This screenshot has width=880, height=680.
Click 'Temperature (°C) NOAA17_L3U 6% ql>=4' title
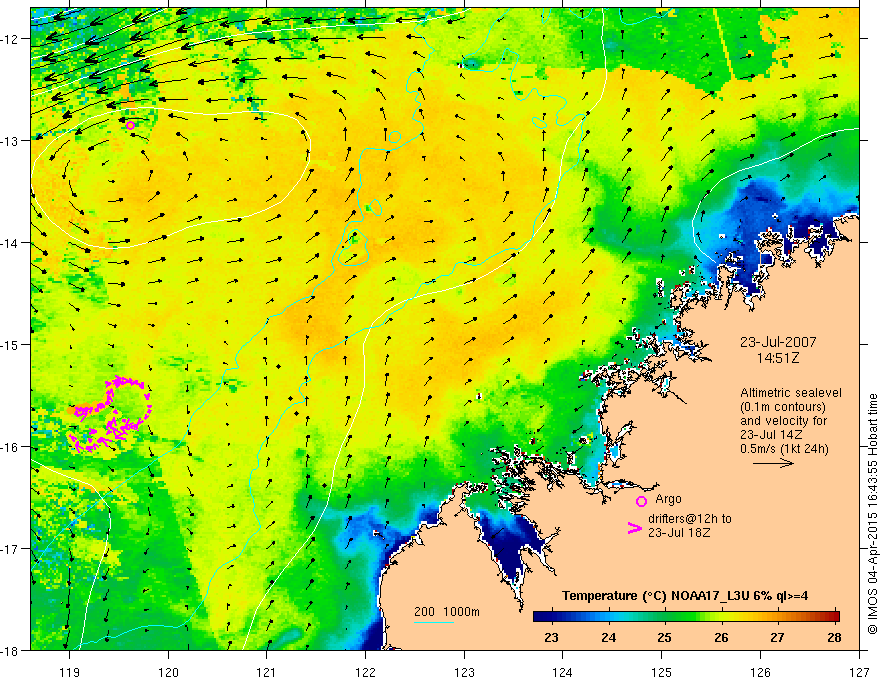[685, 596]
